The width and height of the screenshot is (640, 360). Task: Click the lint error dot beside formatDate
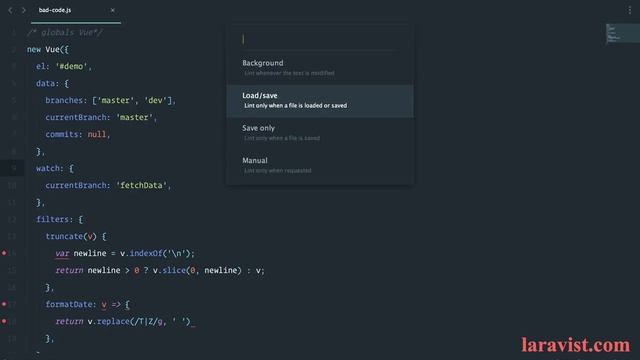coord(4,304)
